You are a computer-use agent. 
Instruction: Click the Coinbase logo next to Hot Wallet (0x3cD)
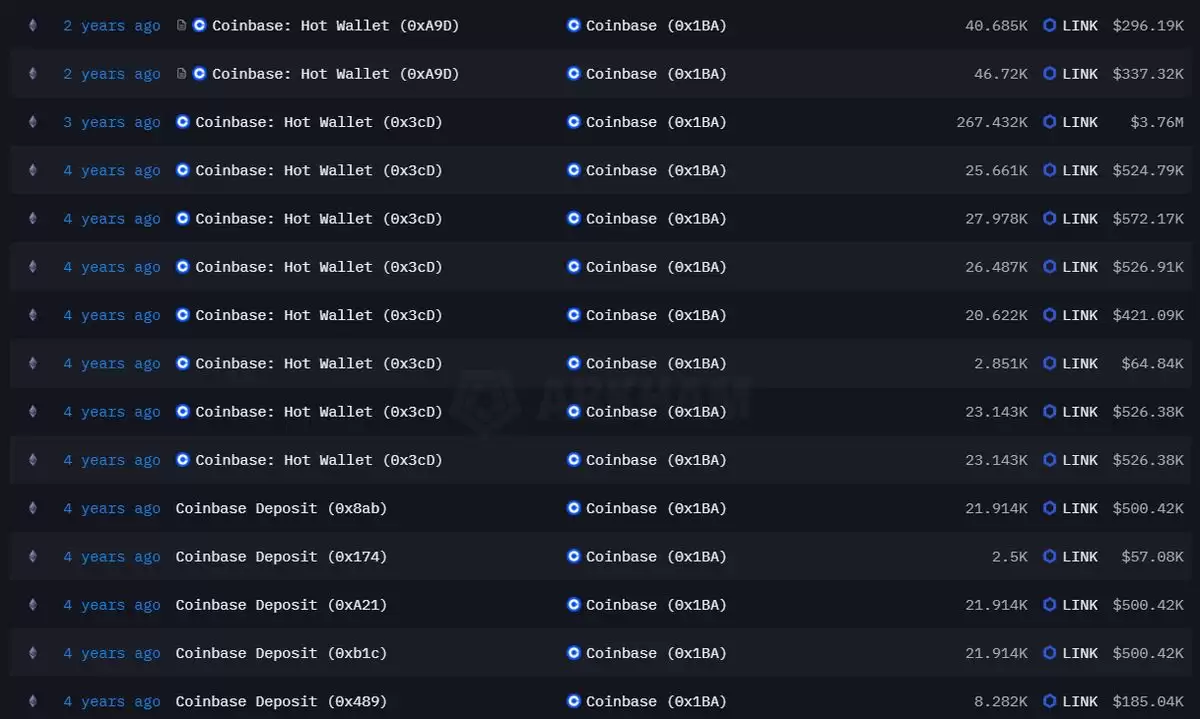tap(182, 122)
